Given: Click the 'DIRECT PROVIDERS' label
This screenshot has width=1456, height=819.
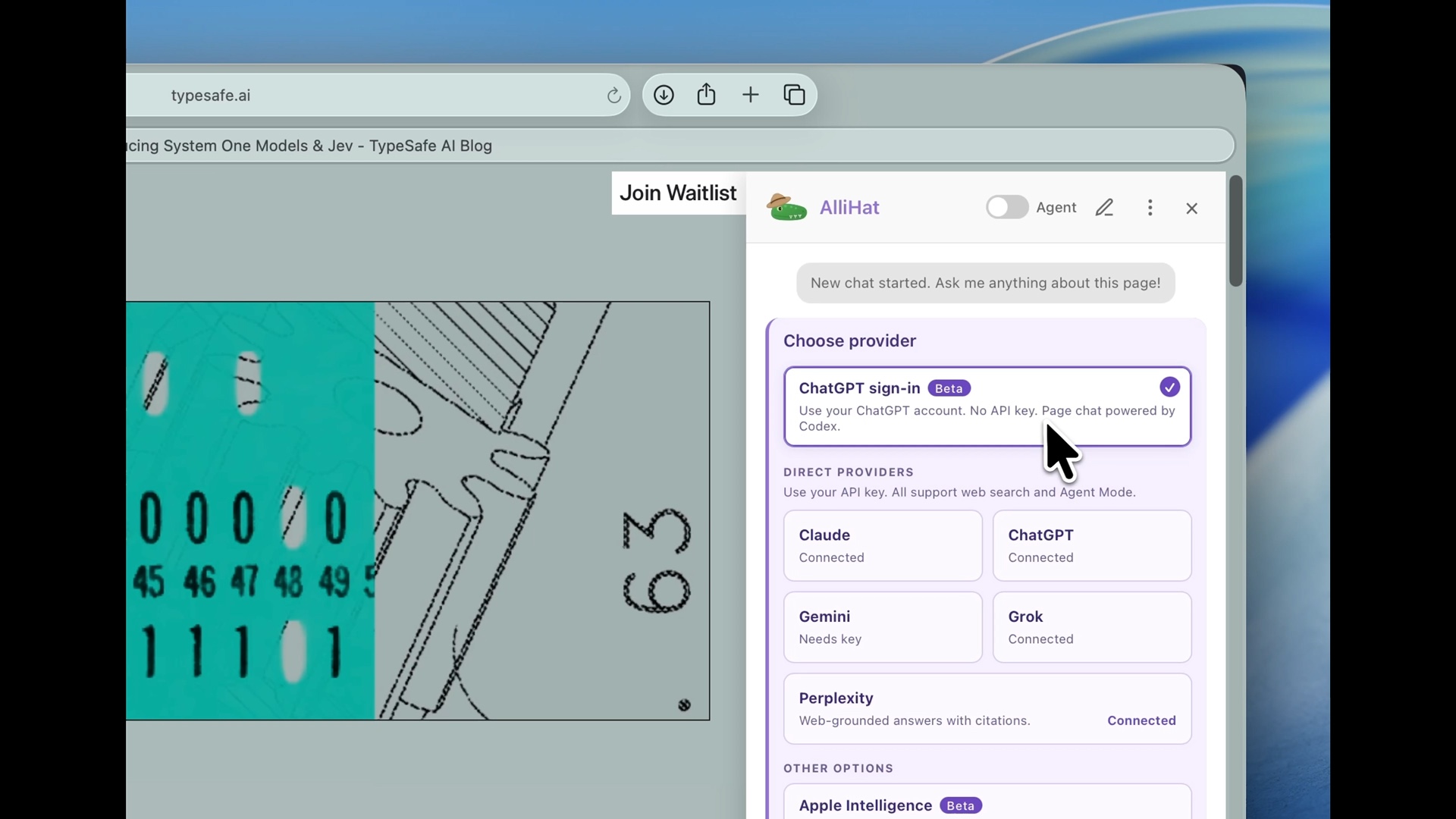Looking at the screenshot, I should 849,472.
